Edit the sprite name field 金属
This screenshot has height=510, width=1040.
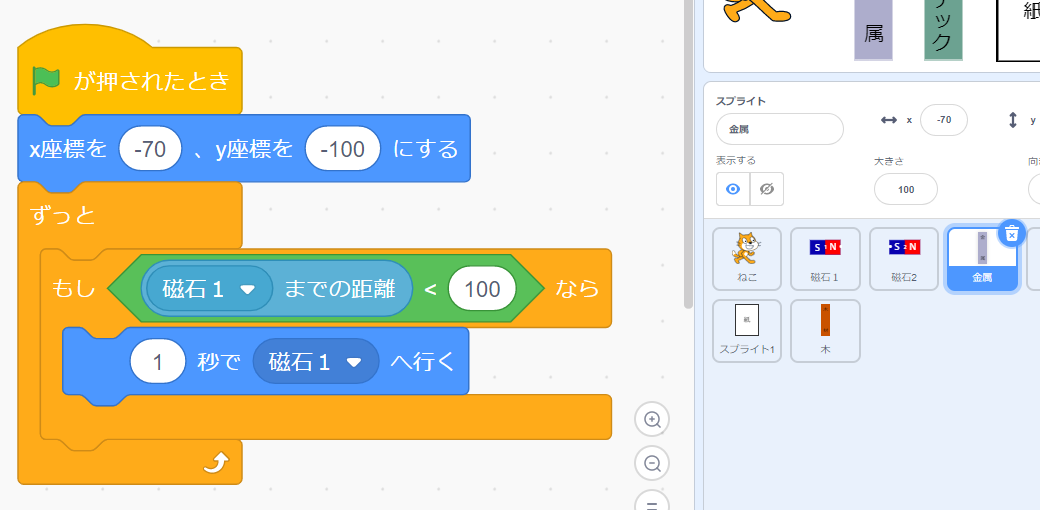point(779,129)
